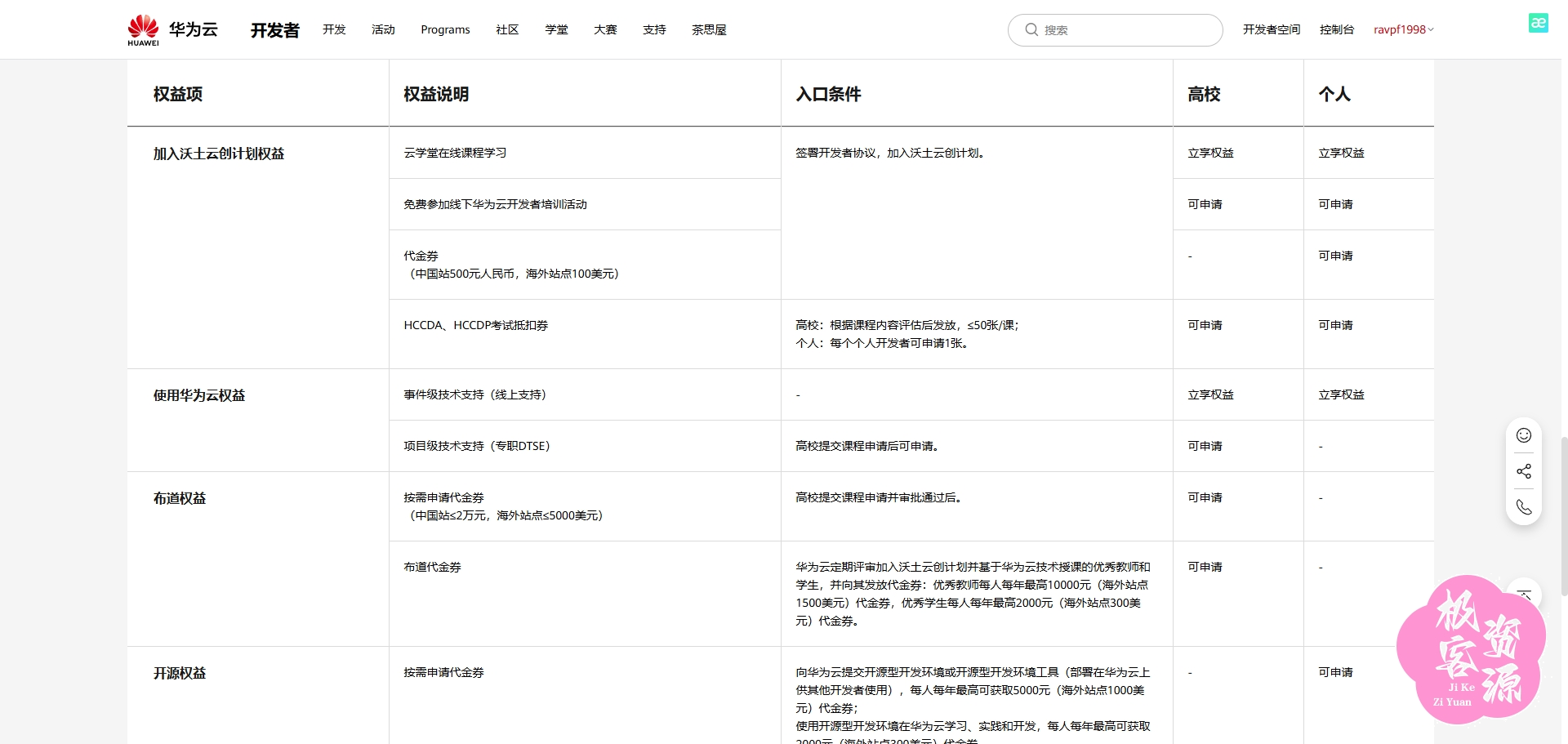
Task: Click 可申请 in 布道代金券 row 高校 column
Action: click(x=1205, y=567)
